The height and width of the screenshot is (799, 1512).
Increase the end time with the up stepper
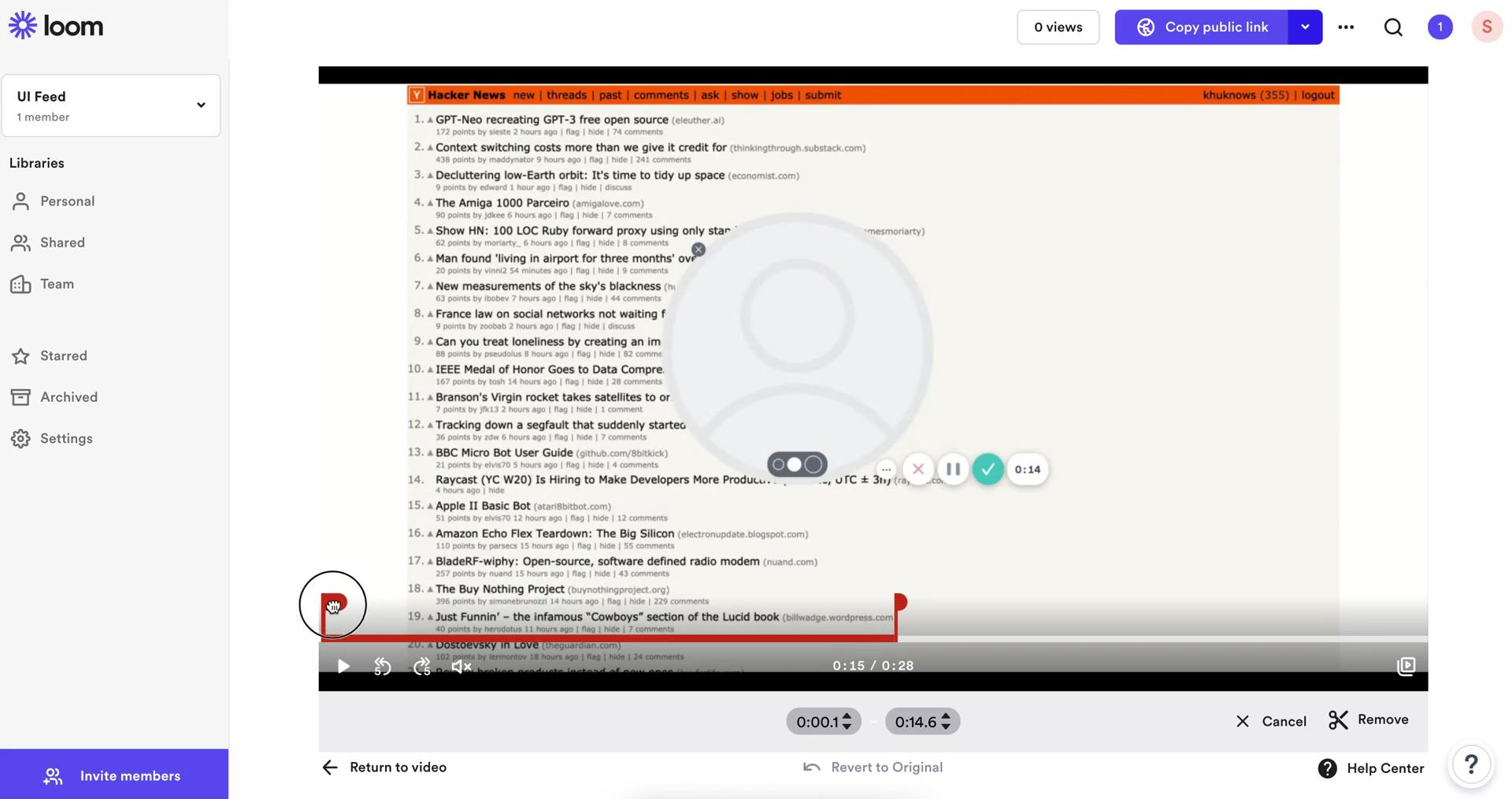(946, 716)
